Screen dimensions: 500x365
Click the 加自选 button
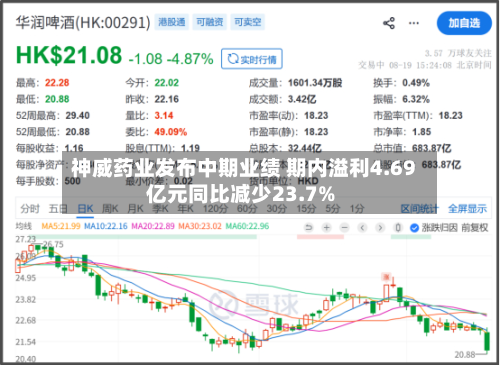(464, 23)
